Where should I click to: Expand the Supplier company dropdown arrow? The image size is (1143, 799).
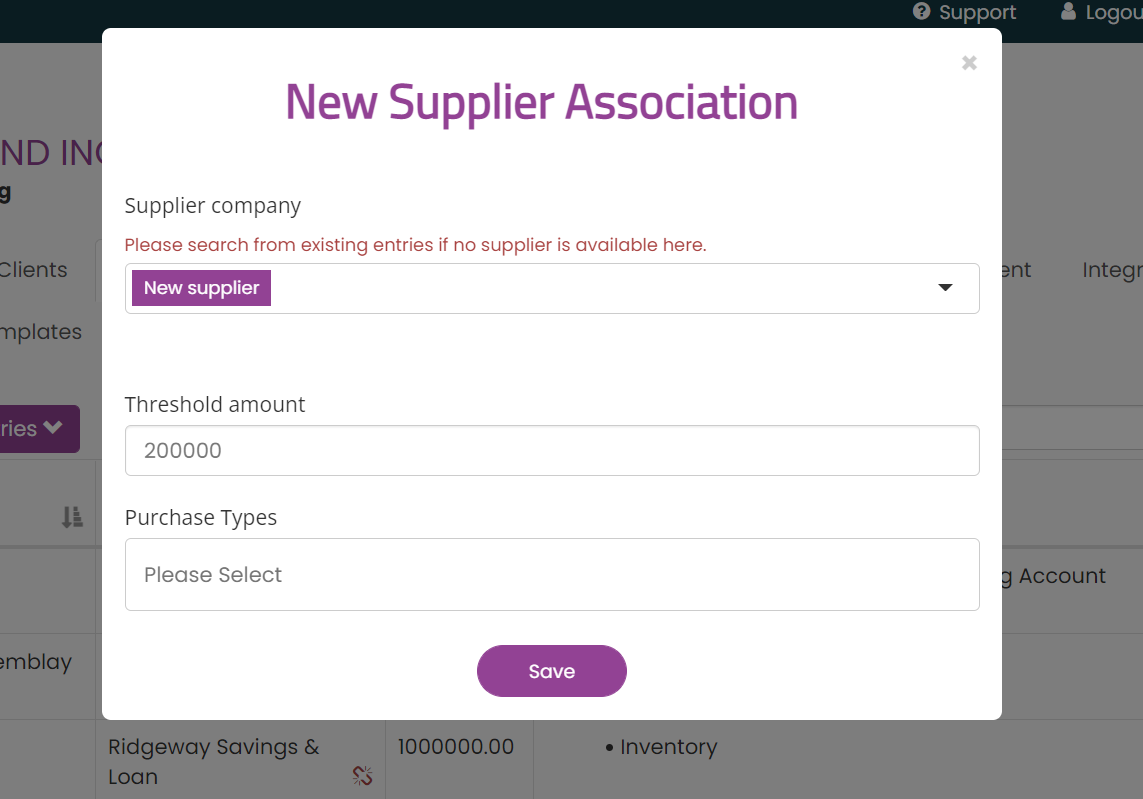[x=945, y=288]
